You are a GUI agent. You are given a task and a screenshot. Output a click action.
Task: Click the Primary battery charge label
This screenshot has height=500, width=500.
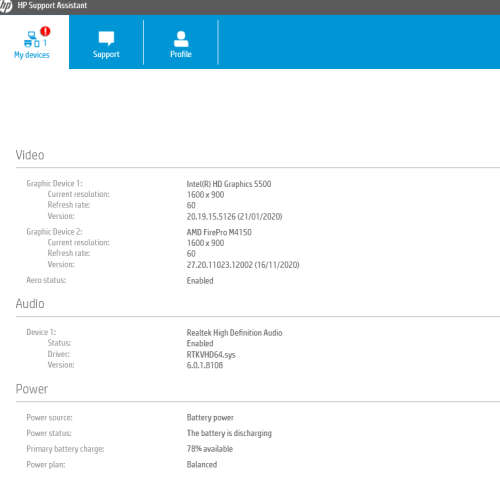tap(65, 449)
